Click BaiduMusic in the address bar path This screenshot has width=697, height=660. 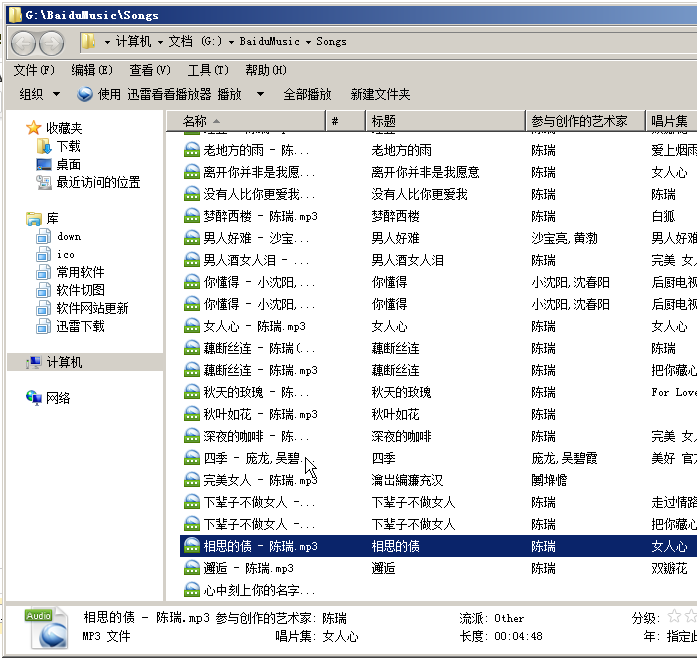coord(269,41)
